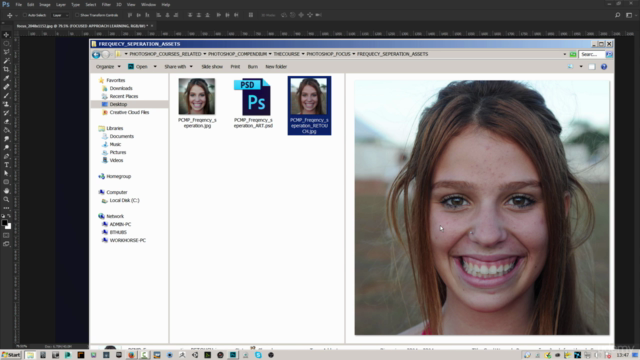
Task: Open Downloads in Favorites
Action: pos(121,88)
